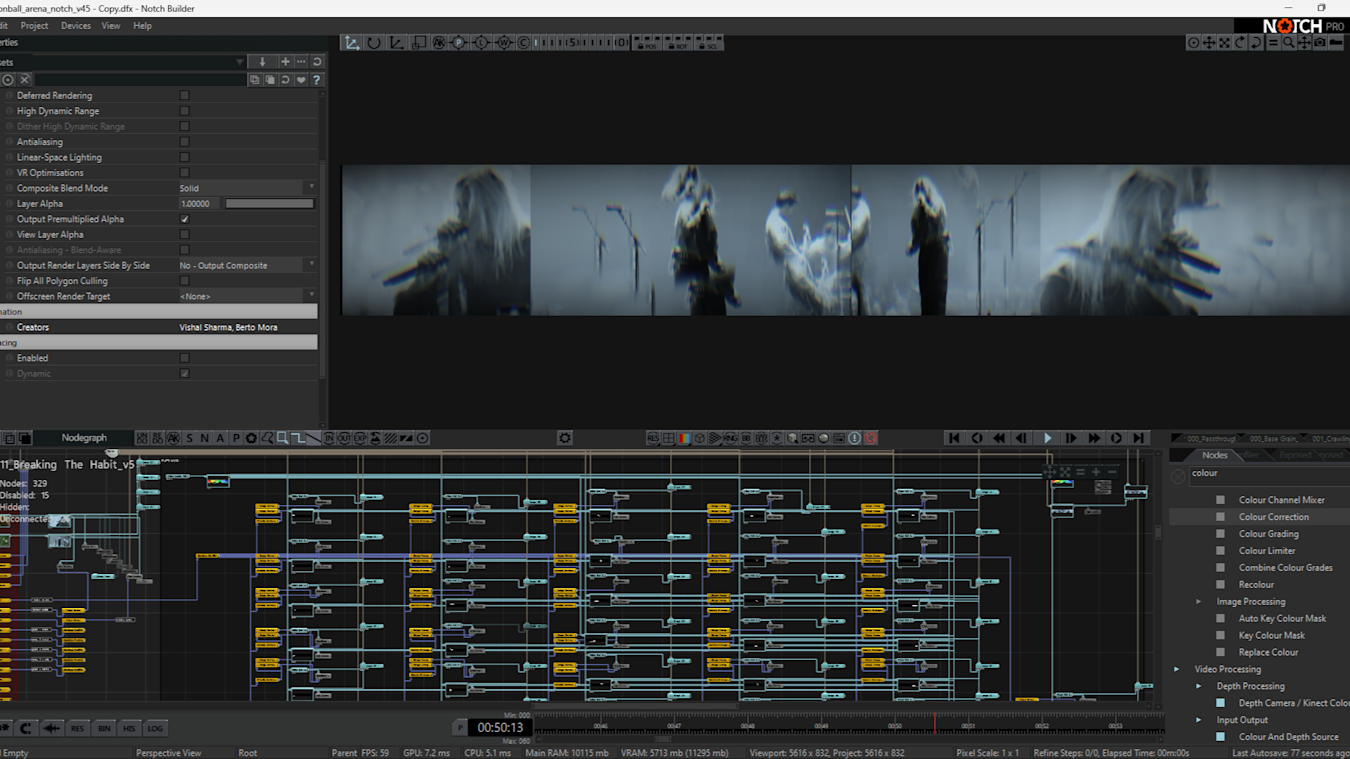
Task: Click the A filter icon in nodegraph toolbar
Action: (x=220, y=438)
